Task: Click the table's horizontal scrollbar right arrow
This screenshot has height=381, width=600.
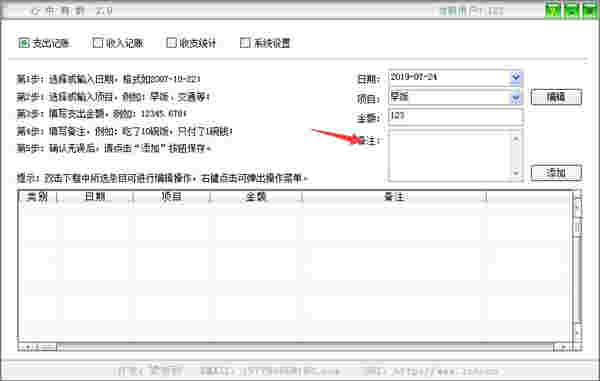Action: 562,347
